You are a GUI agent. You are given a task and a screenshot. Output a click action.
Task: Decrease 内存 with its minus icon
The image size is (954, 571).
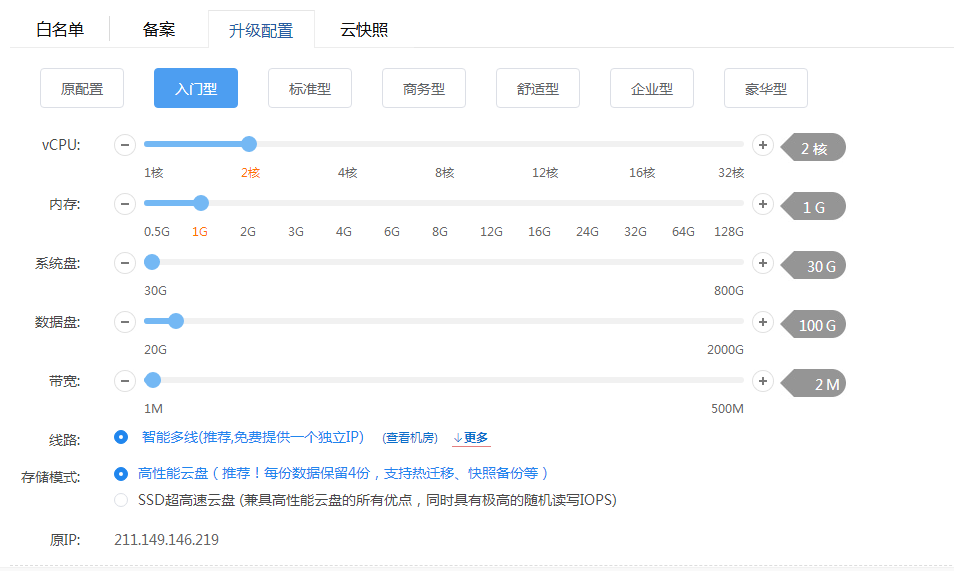[125, 204]
